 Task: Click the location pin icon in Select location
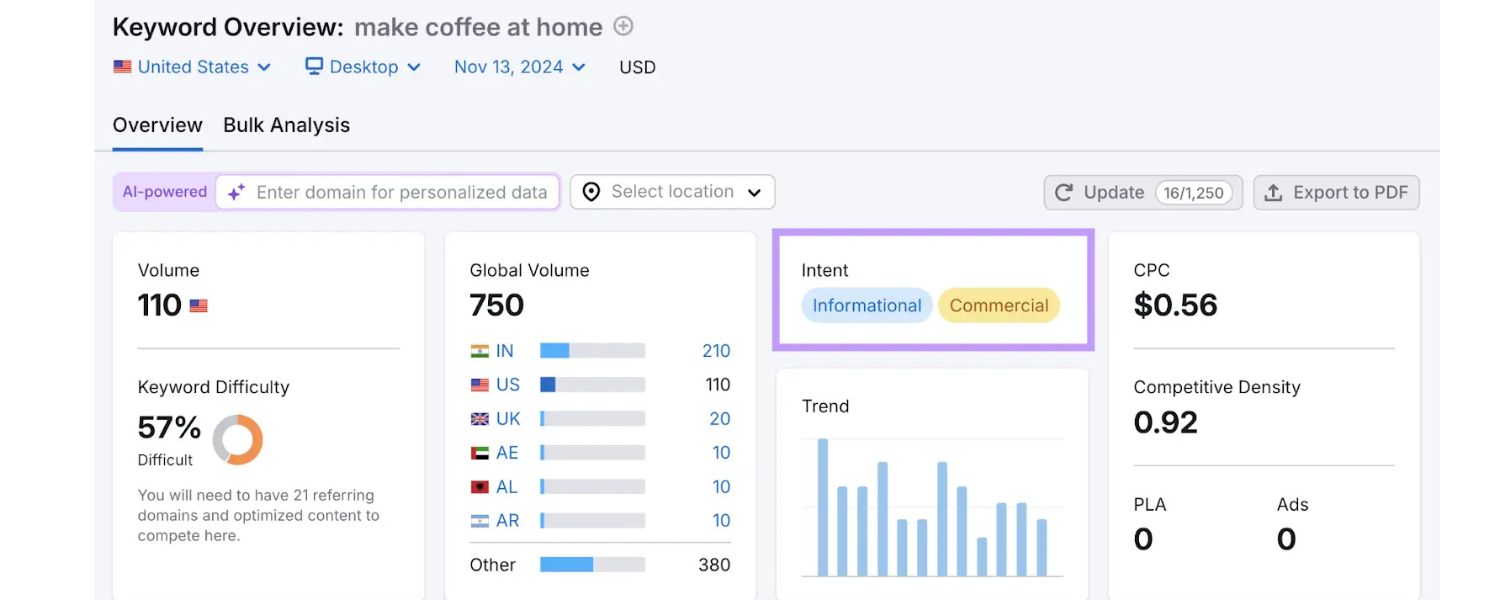pos(592,191)
